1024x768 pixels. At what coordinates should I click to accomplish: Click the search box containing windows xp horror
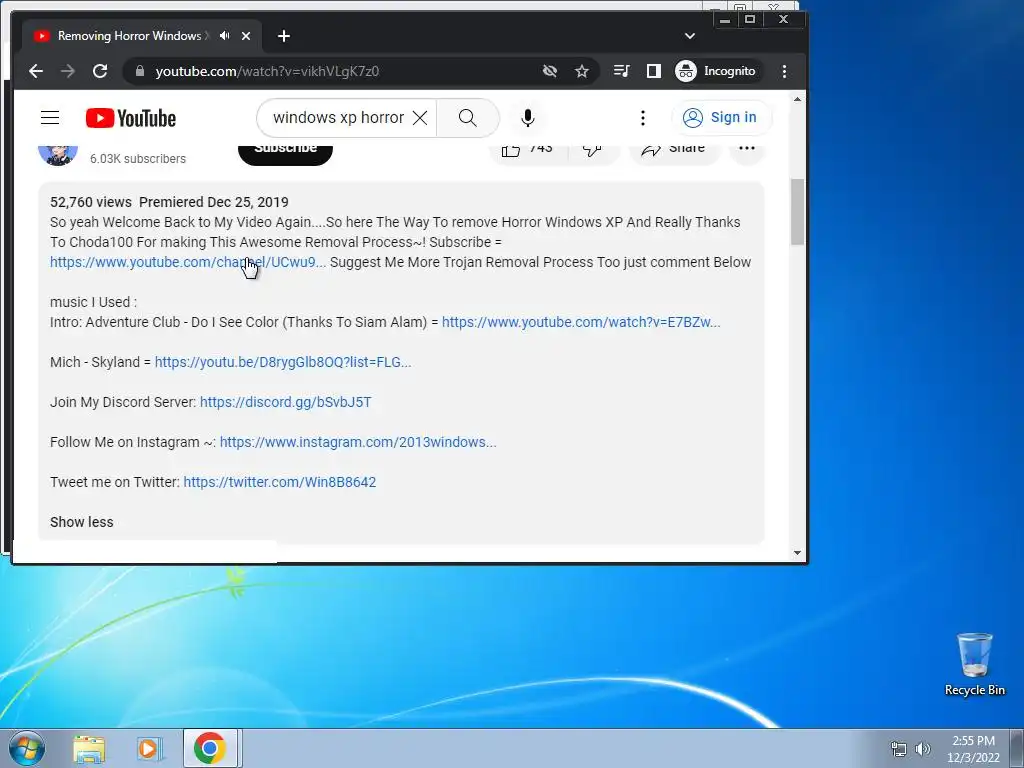coord(338,118)
